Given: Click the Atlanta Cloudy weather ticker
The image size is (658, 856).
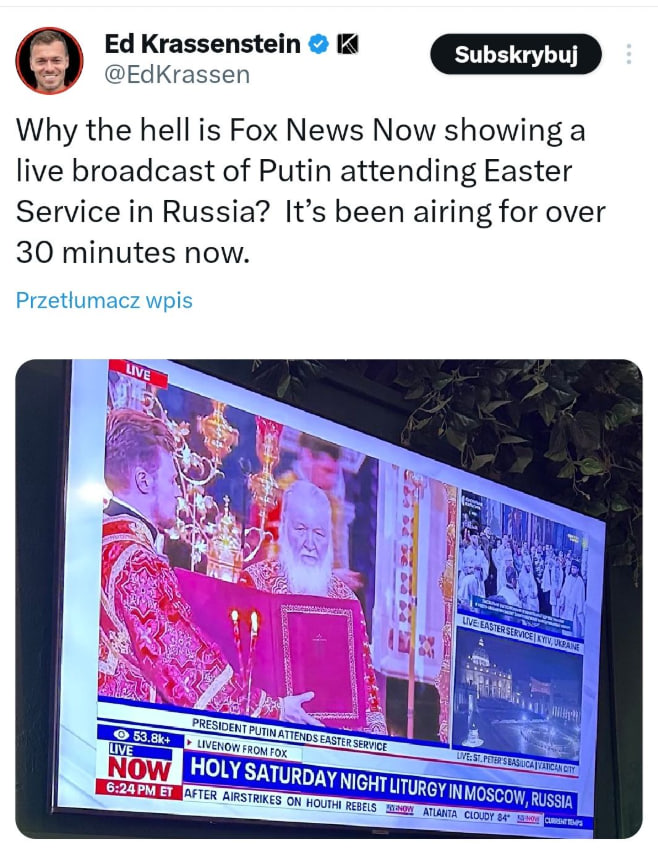Looking at the screenshot, I should pyautogui.click(x=465, y=813).
